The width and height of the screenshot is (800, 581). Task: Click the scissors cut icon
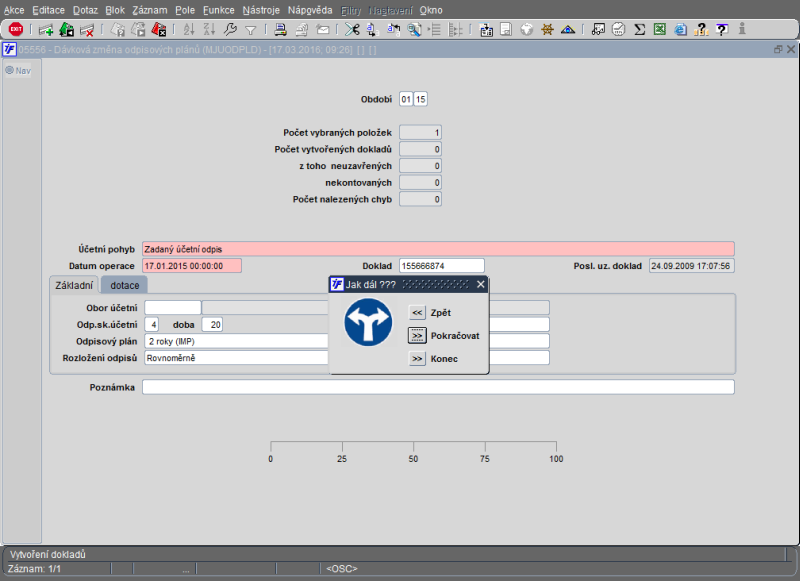pos(352,30)
